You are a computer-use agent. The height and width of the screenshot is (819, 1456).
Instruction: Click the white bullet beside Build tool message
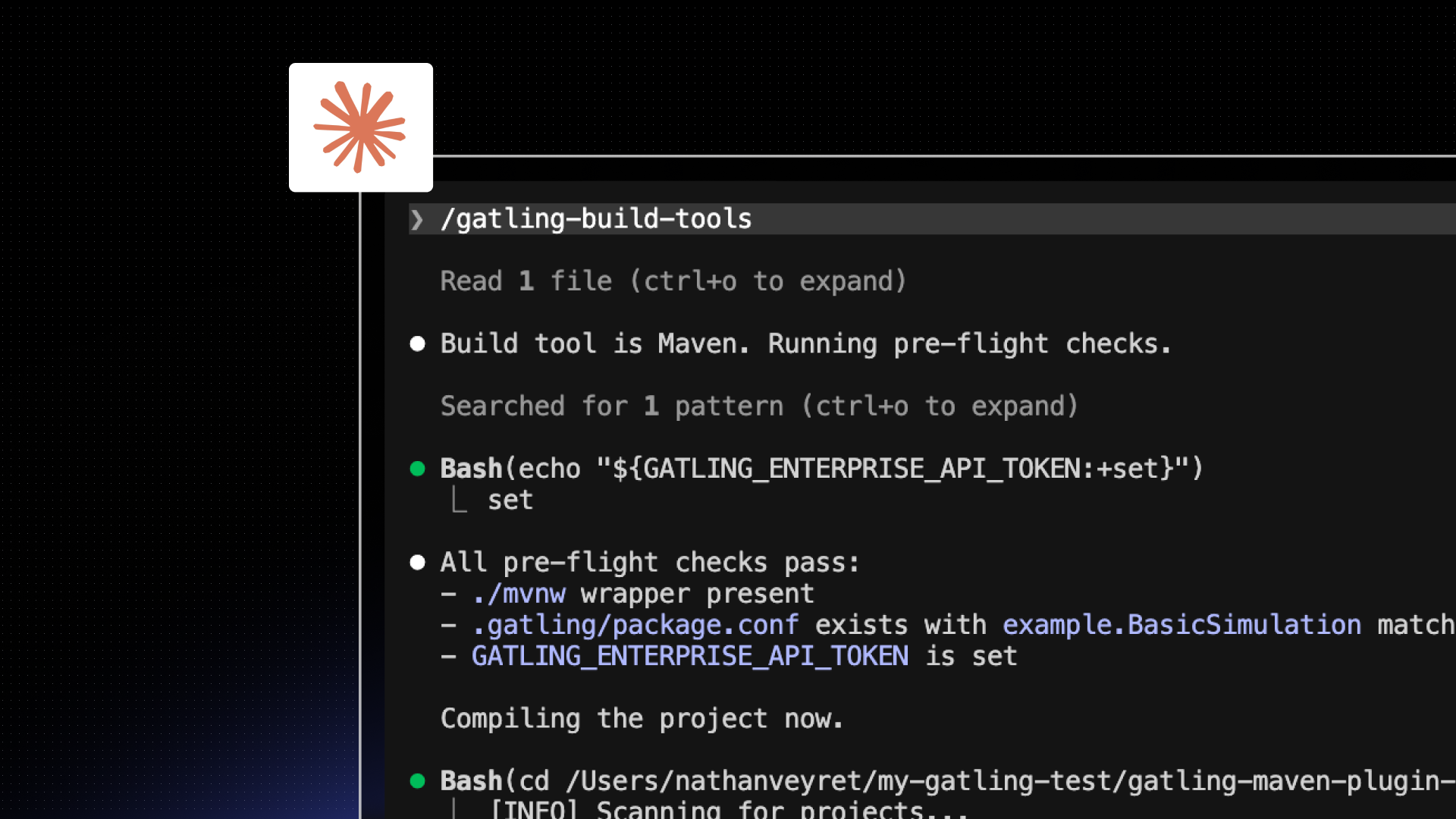click(x=417, y=344)
